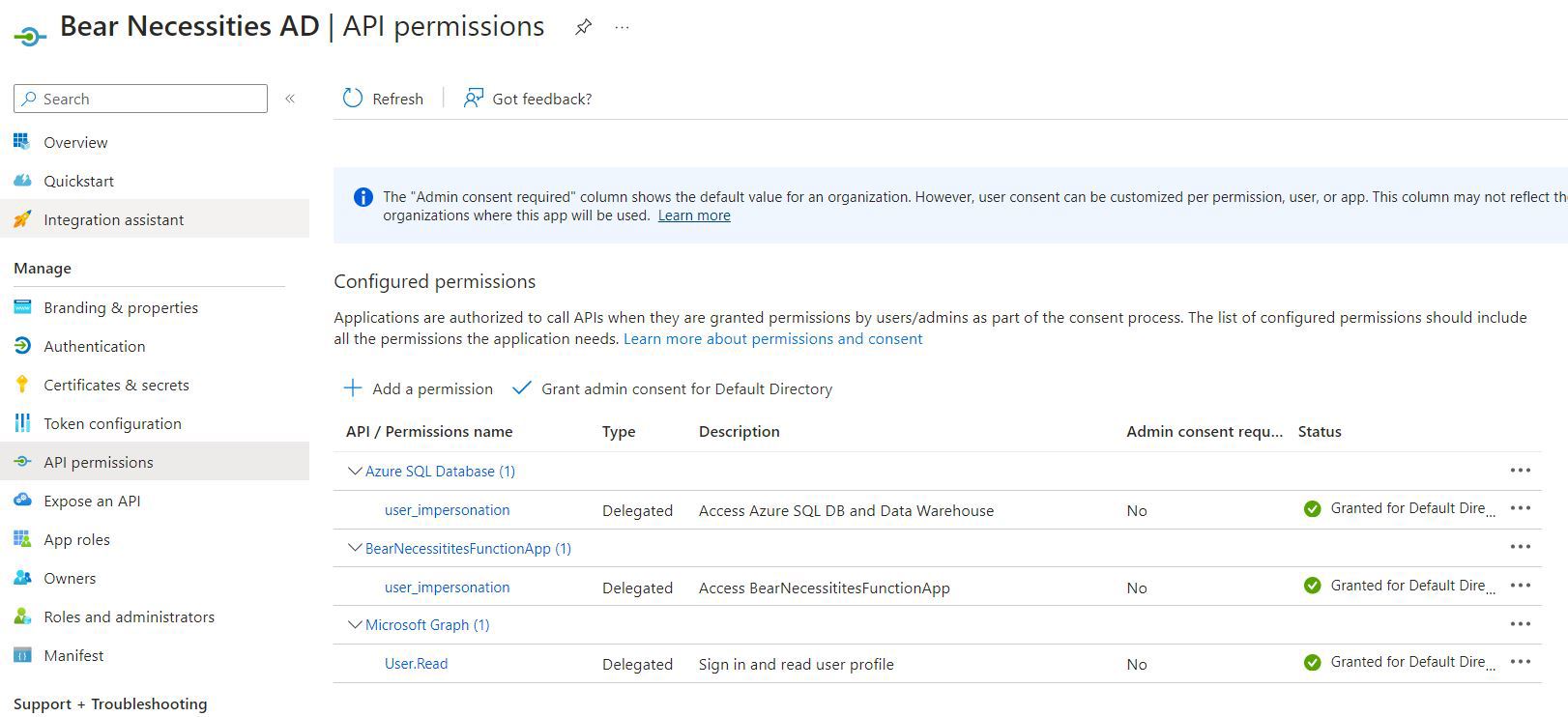Open the Azure SQL Database (1) link
This screenshot has width=1568, height=717.
coord(440,471)
